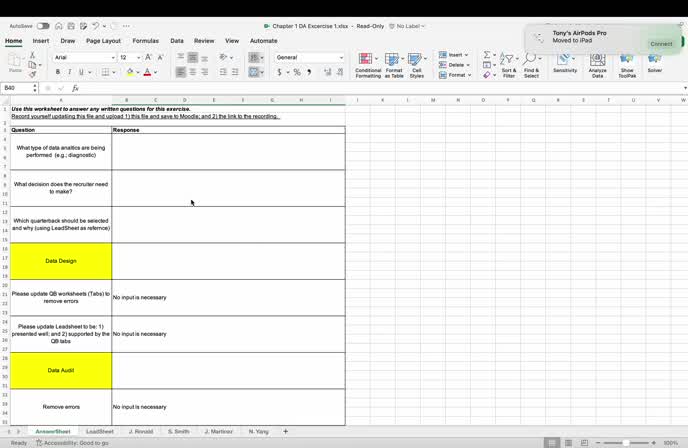The width and height of the screenshot is (688, 448).
Task: Click the Increase Decimal icon
Action: 327,72
